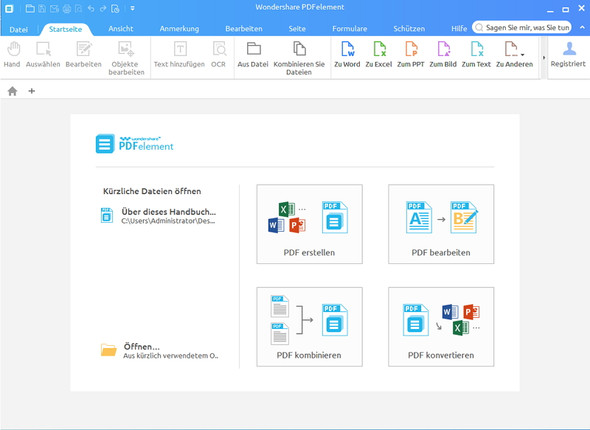Click the Wondershare PDFelement logo
Viewport: 590px width, 430px height.
pos(135,144)
